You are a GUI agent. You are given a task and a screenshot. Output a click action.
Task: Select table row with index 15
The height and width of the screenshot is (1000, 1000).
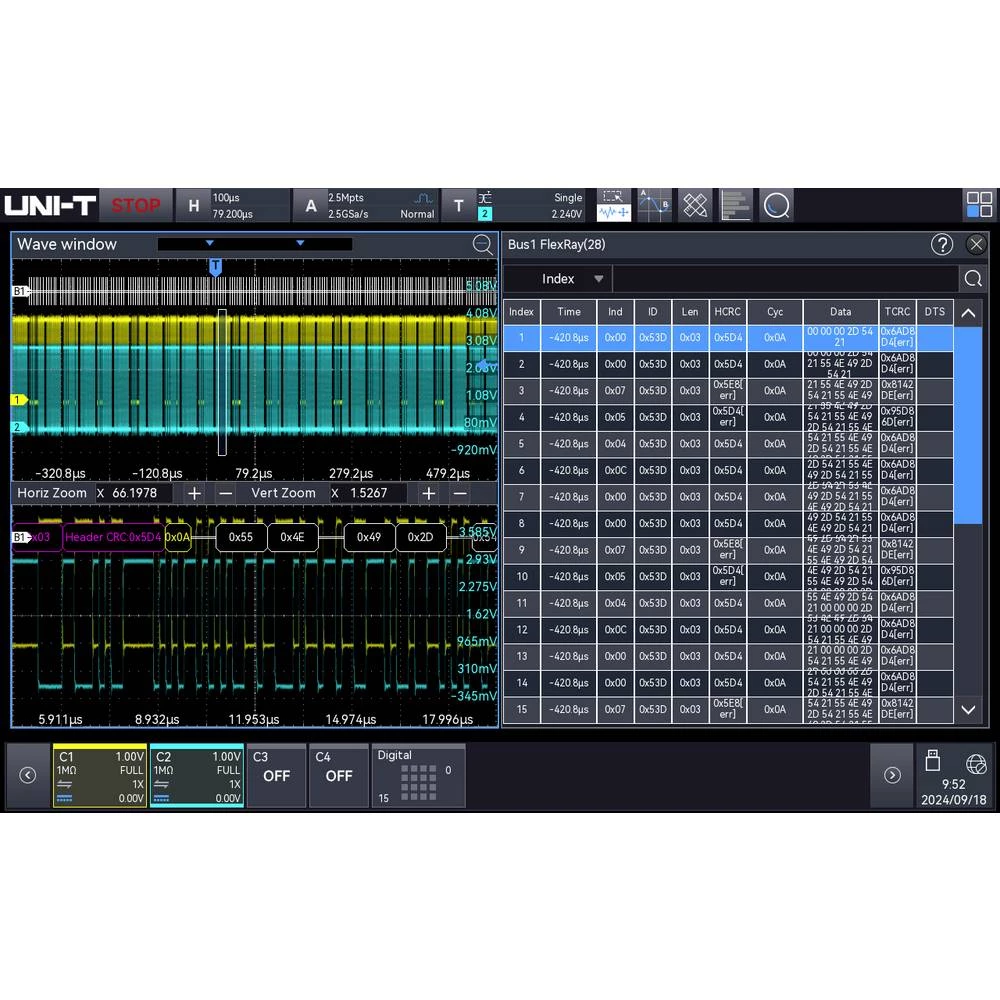pyautogui.click(x=728, y=709)
